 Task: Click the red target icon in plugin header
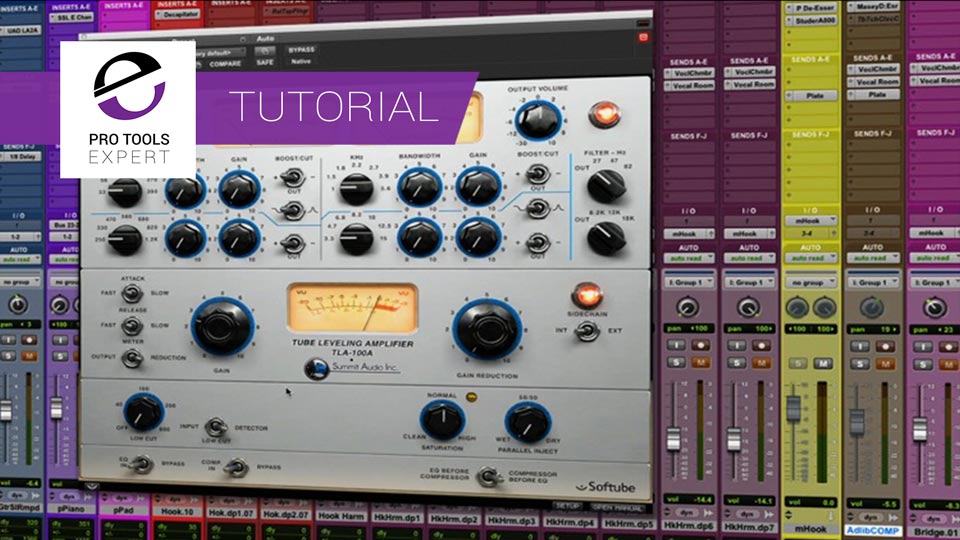(x=643, y=37)
